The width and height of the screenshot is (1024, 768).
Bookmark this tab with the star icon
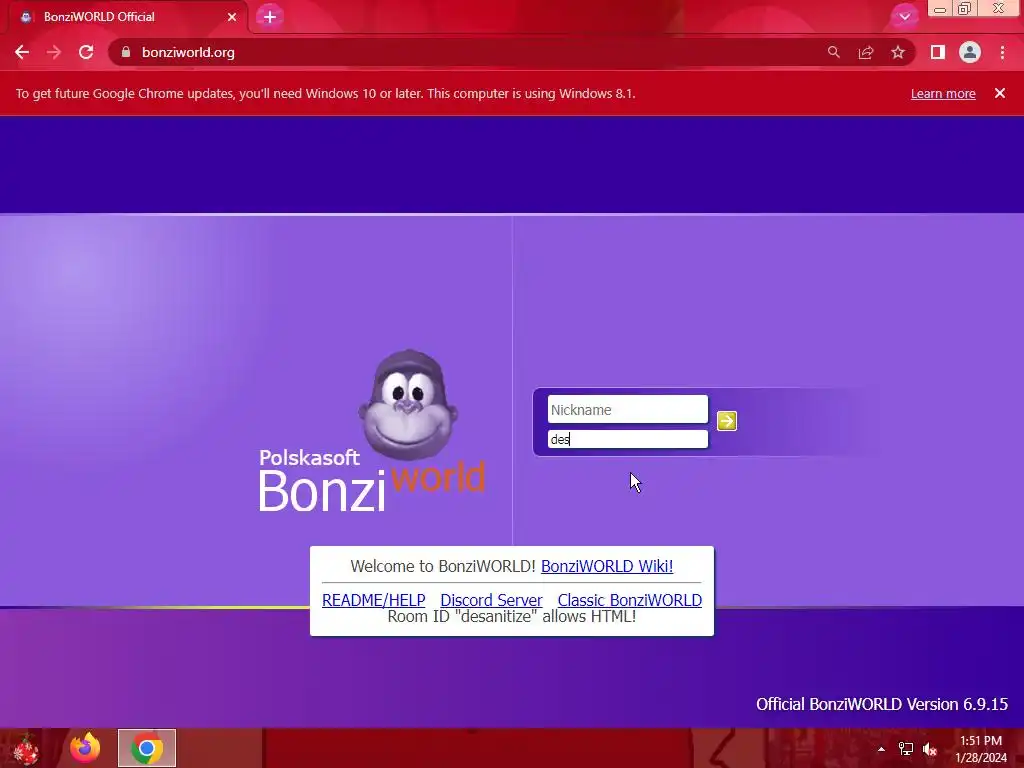point(898,52)
